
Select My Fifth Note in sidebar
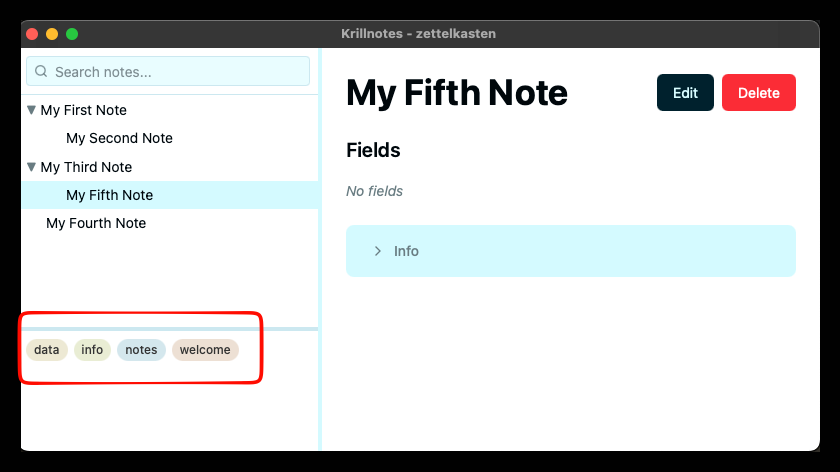click(109, 195)
